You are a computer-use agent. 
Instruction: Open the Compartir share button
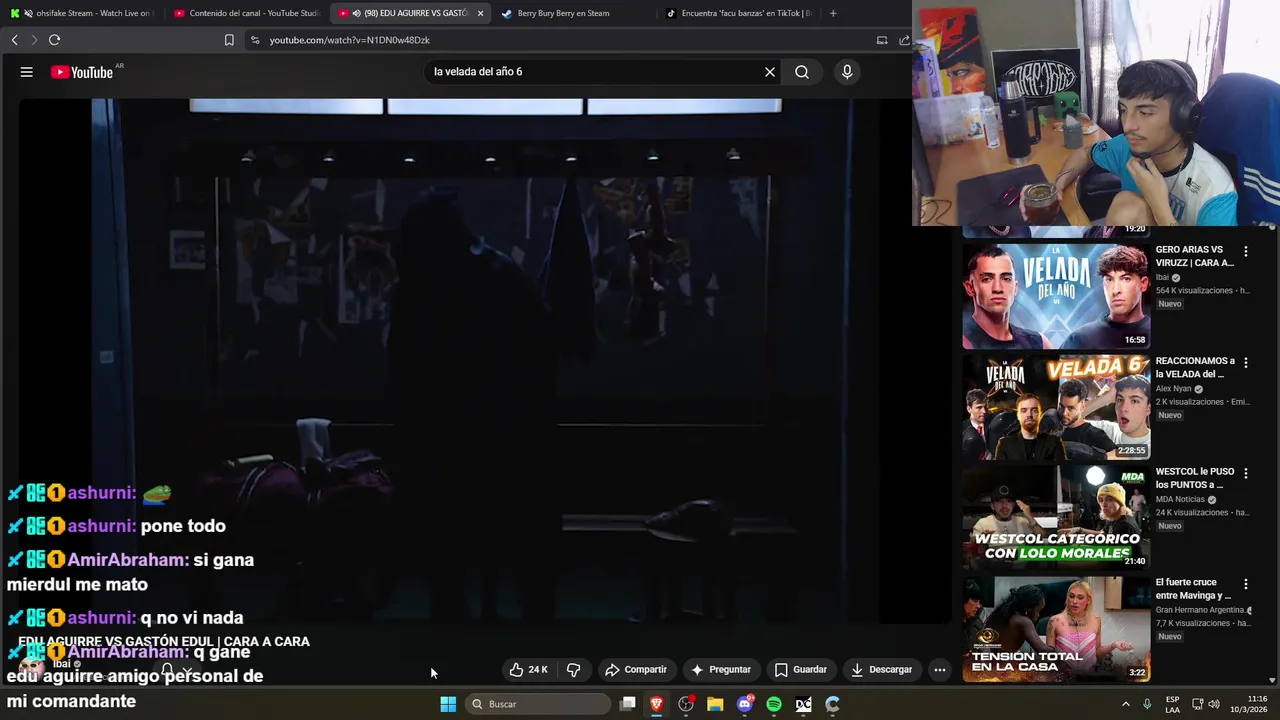(636, 670)
